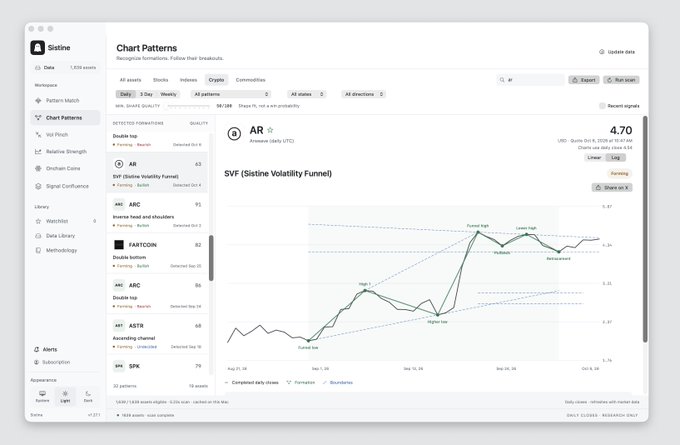Open Data Library sidebar icon

click(38, 236)
